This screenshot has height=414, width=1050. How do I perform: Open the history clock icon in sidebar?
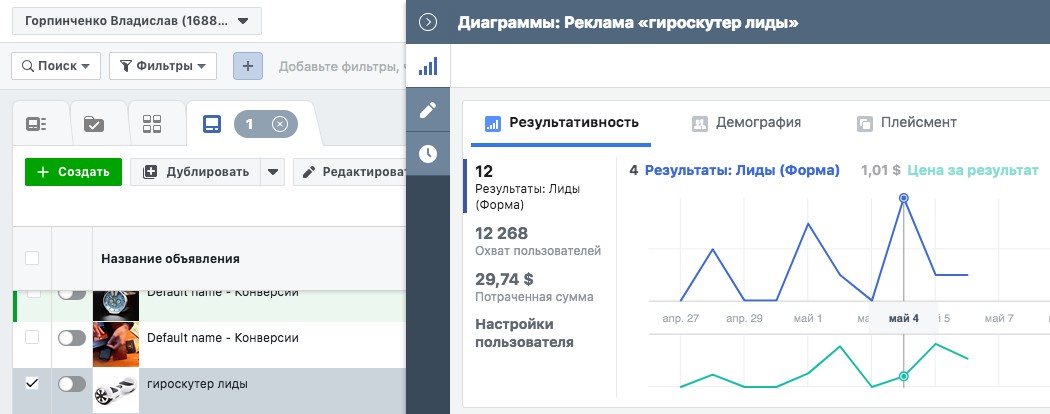[x=428, y=154]
